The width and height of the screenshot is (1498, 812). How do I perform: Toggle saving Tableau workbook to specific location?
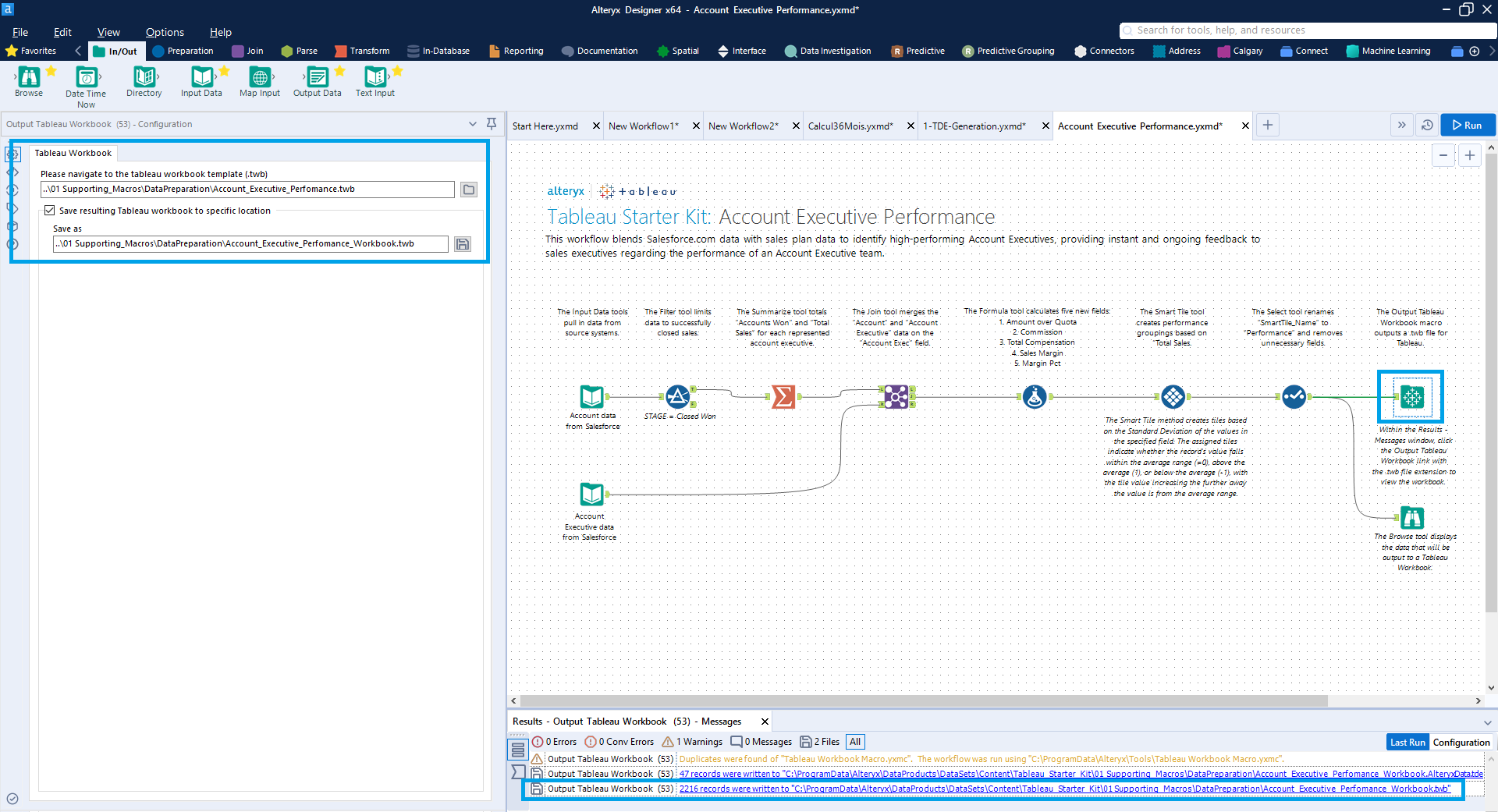(50, 210)
